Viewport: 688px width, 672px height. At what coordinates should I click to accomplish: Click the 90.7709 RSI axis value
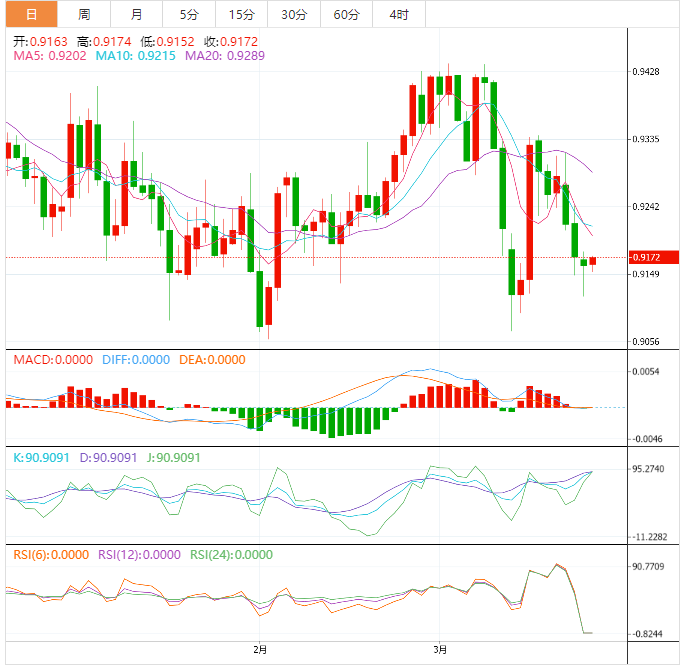[648, 567]
